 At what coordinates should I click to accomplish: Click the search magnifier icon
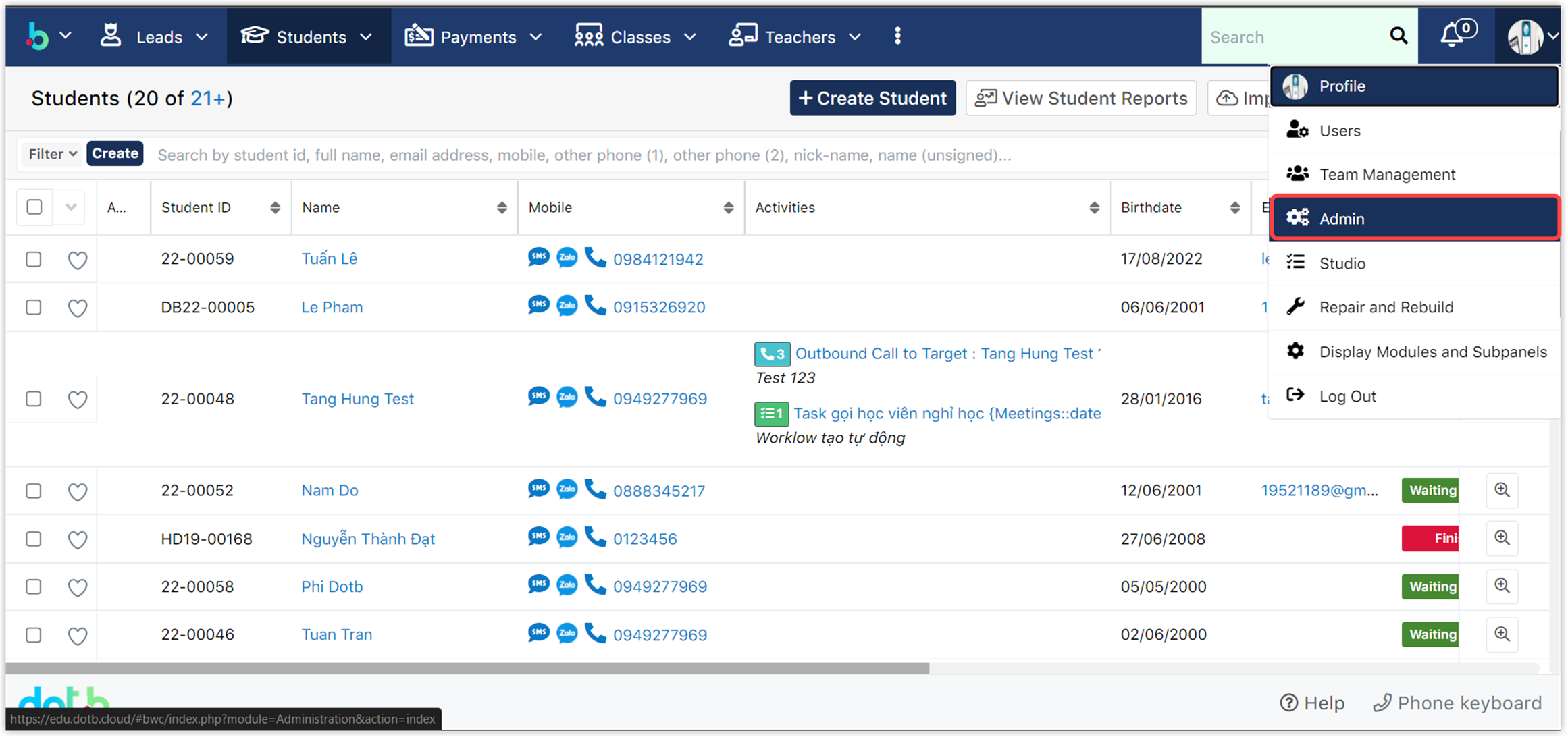click(1399, 36)
